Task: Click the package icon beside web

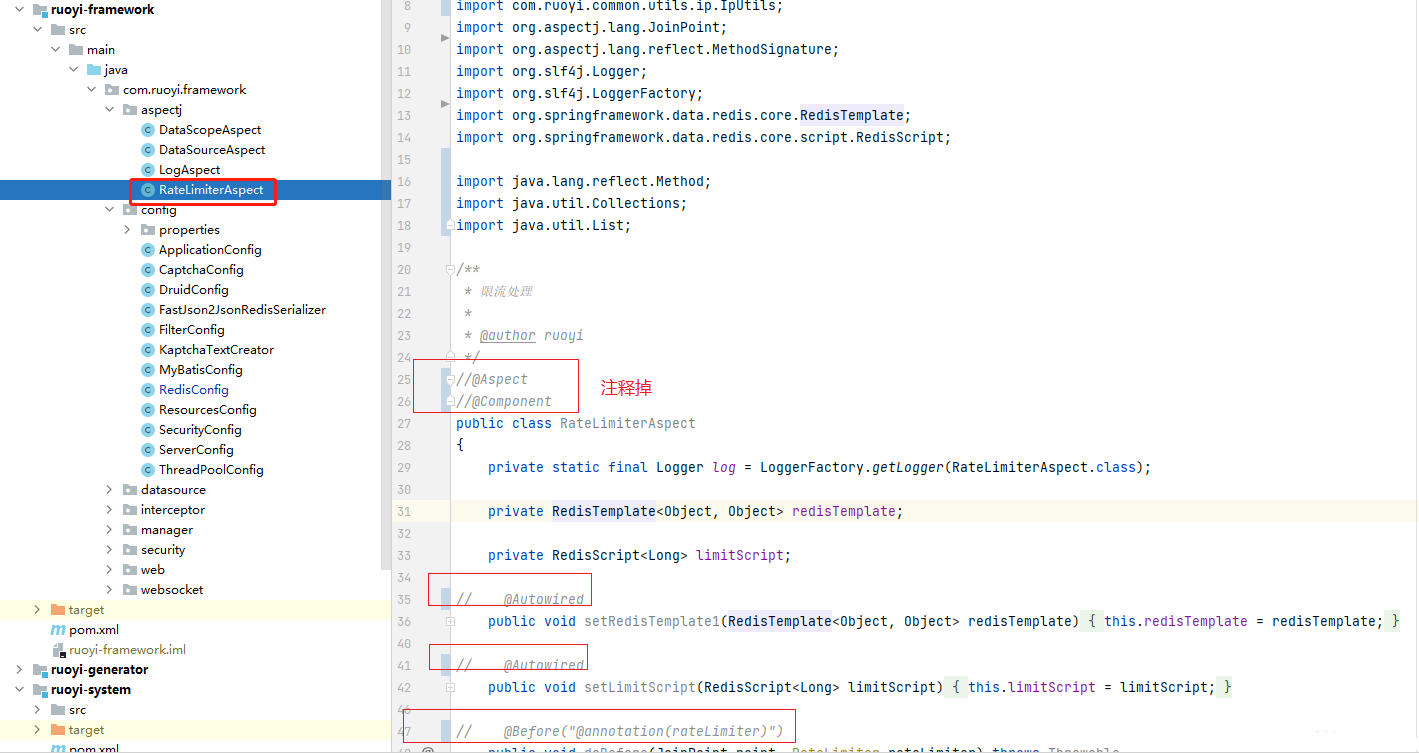Action: pos(130,570)
